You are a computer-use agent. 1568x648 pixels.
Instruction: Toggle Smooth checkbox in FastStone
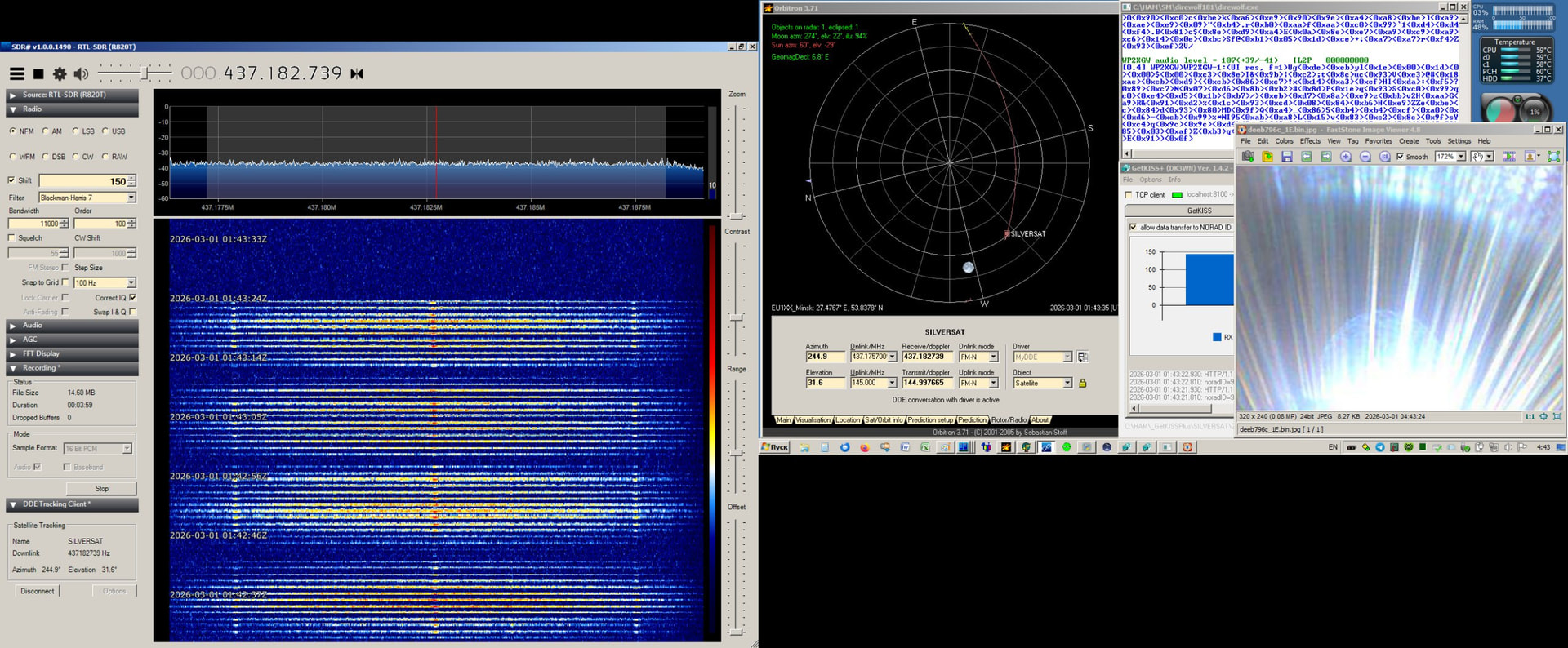coord(1400,157)
